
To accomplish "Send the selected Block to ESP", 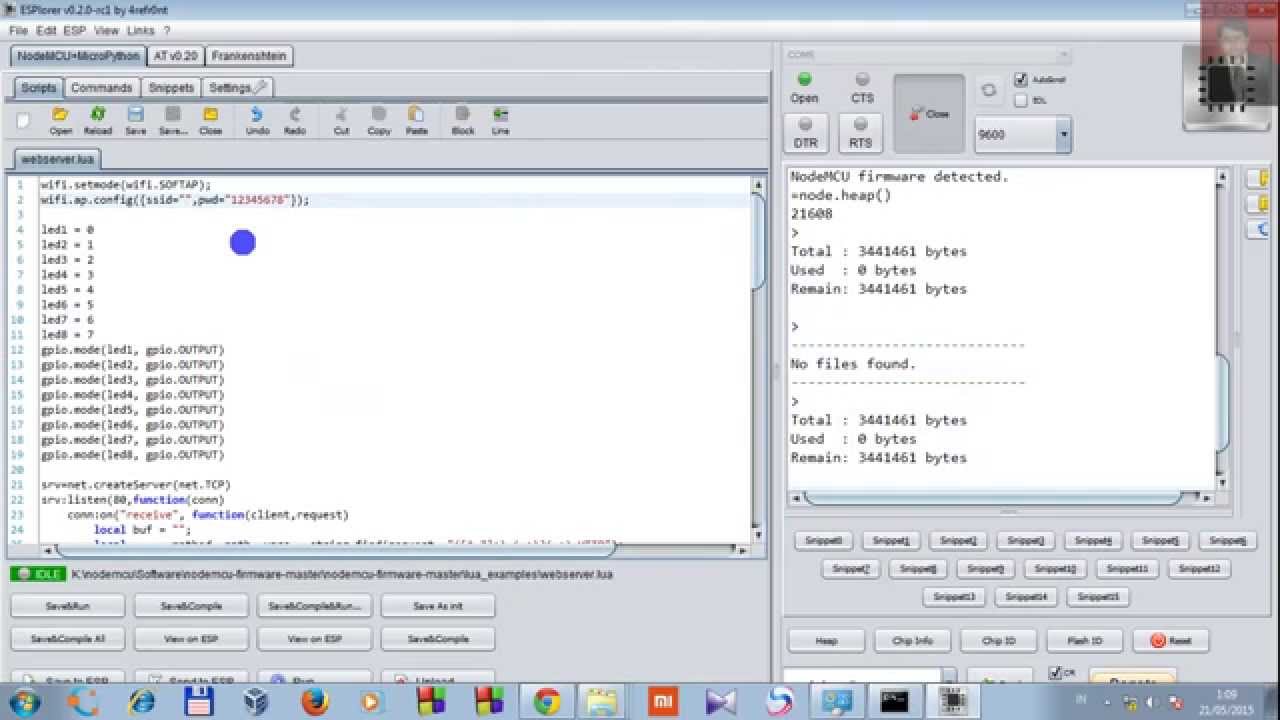I will (463, 121).
